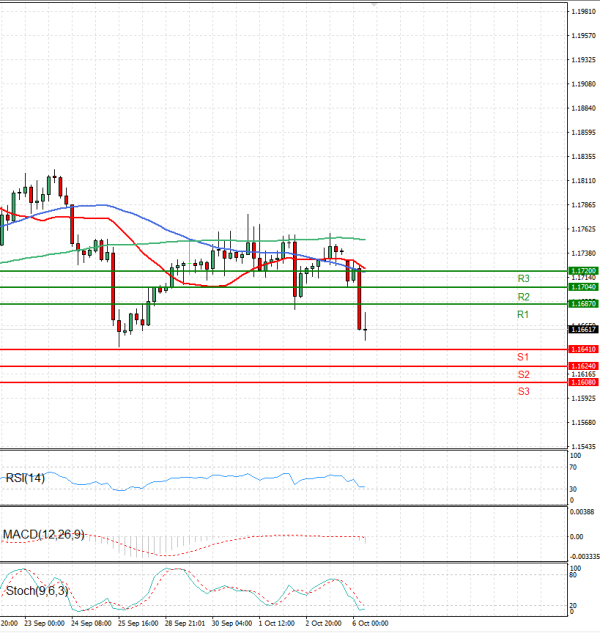Click the 1.16240 red price tag

click(583, 366)
